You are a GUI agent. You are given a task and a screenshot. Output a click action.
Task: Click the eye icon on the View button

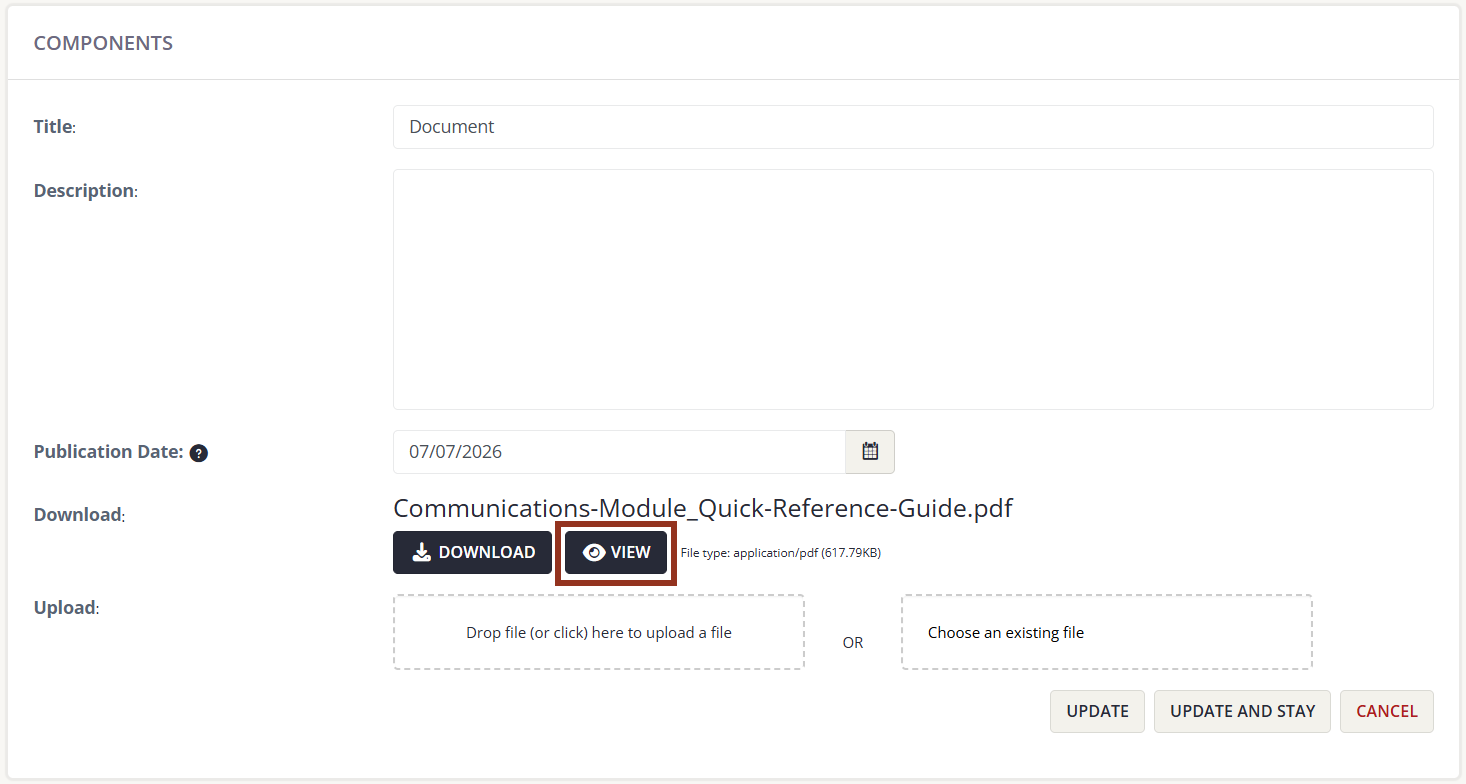click(x=594, y=552)
